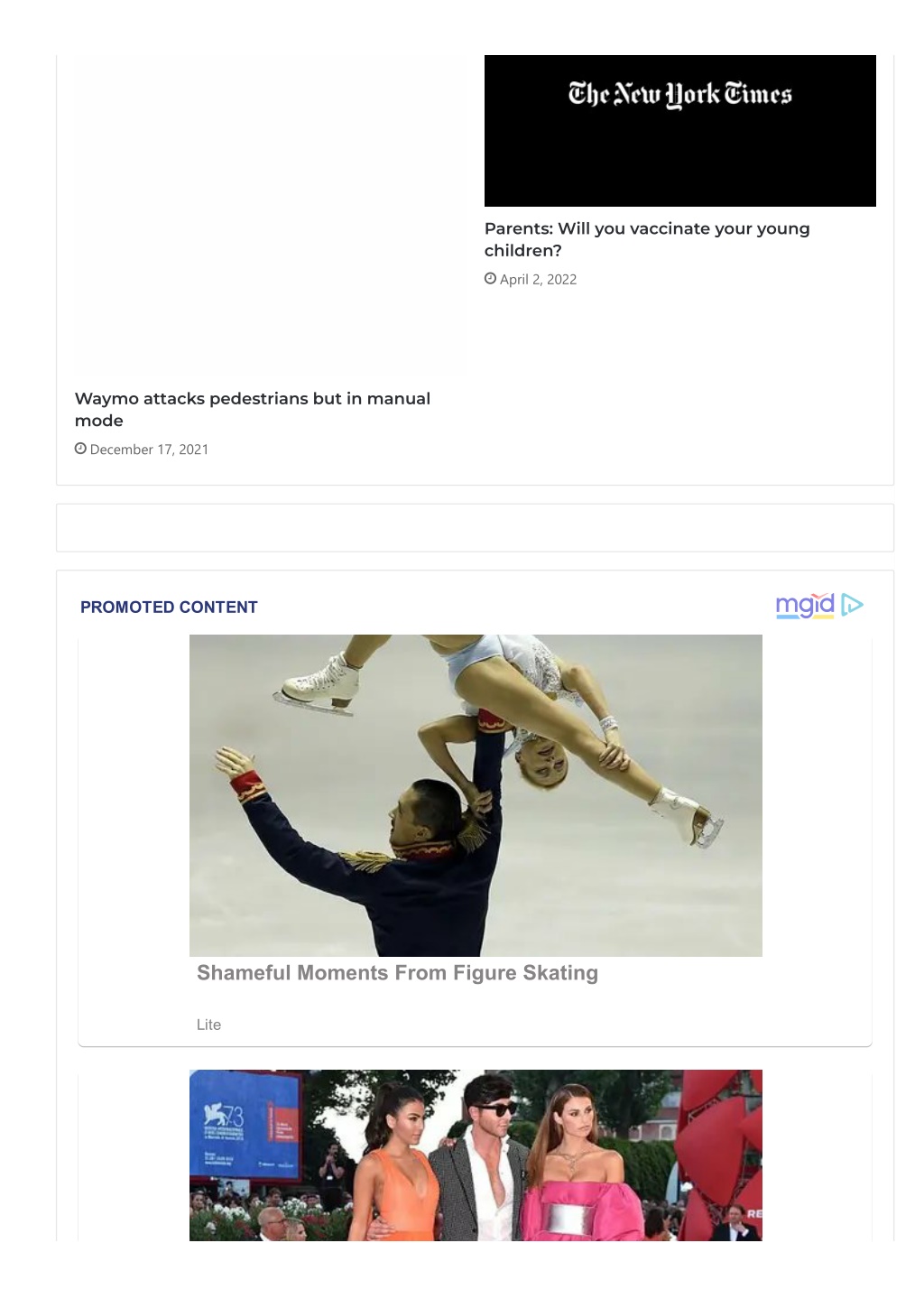924x1308 pixels.
Task: Click the April 2, 2022 date text
Action: click(538, 280)
